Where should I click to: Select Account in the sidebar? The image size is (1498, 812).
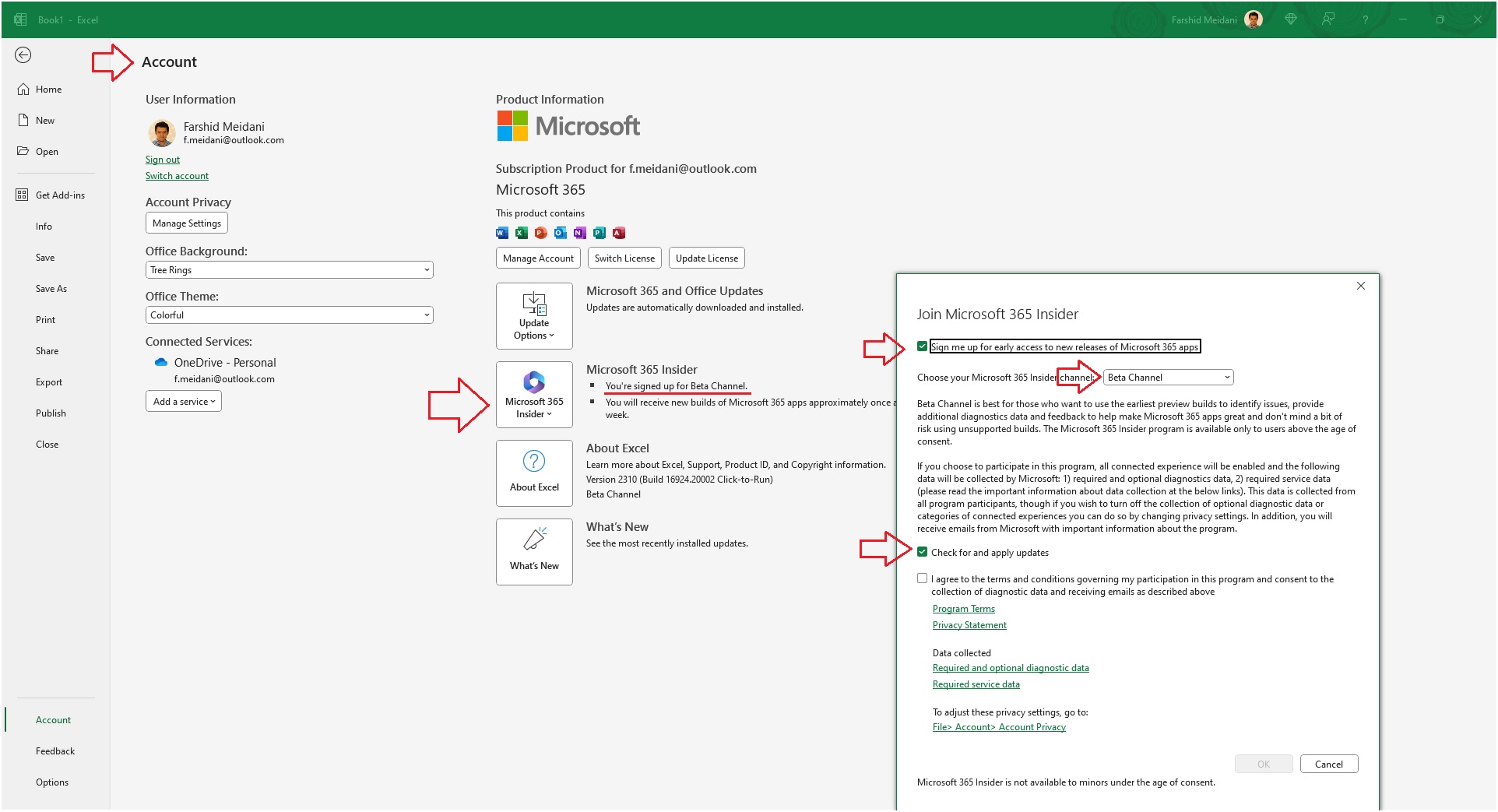click(53, 720)
